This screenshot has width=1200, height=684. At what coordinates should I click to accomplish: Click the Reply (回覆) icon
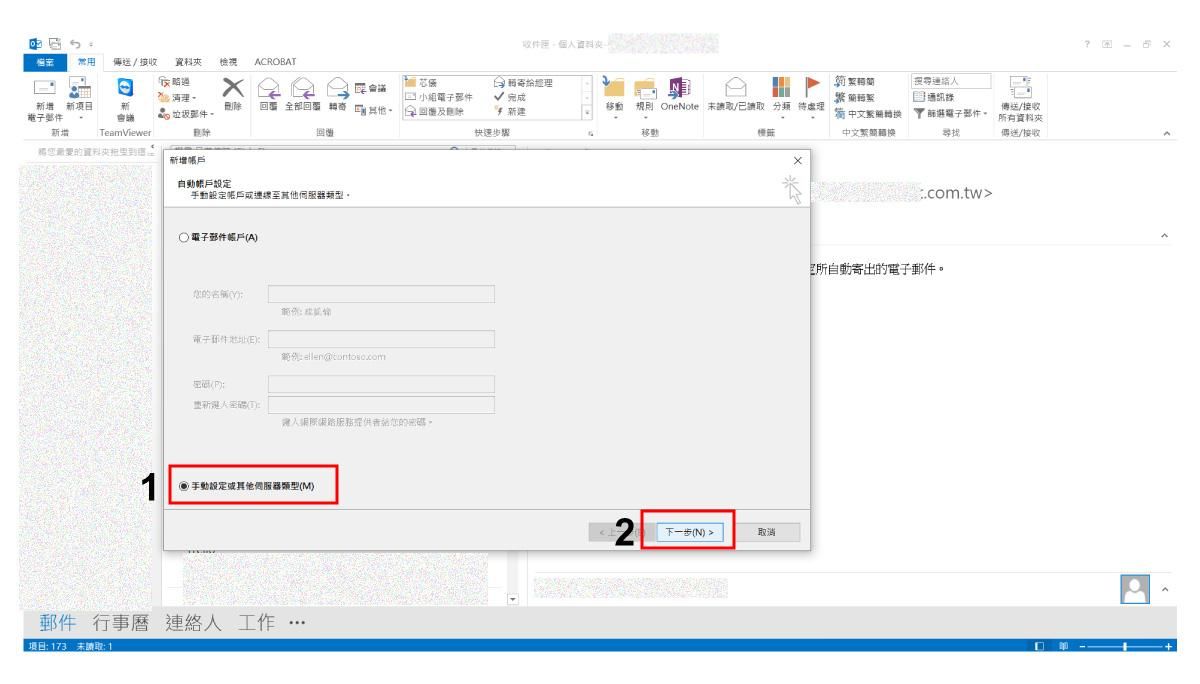pyautogui.click(x=266, y=95)
